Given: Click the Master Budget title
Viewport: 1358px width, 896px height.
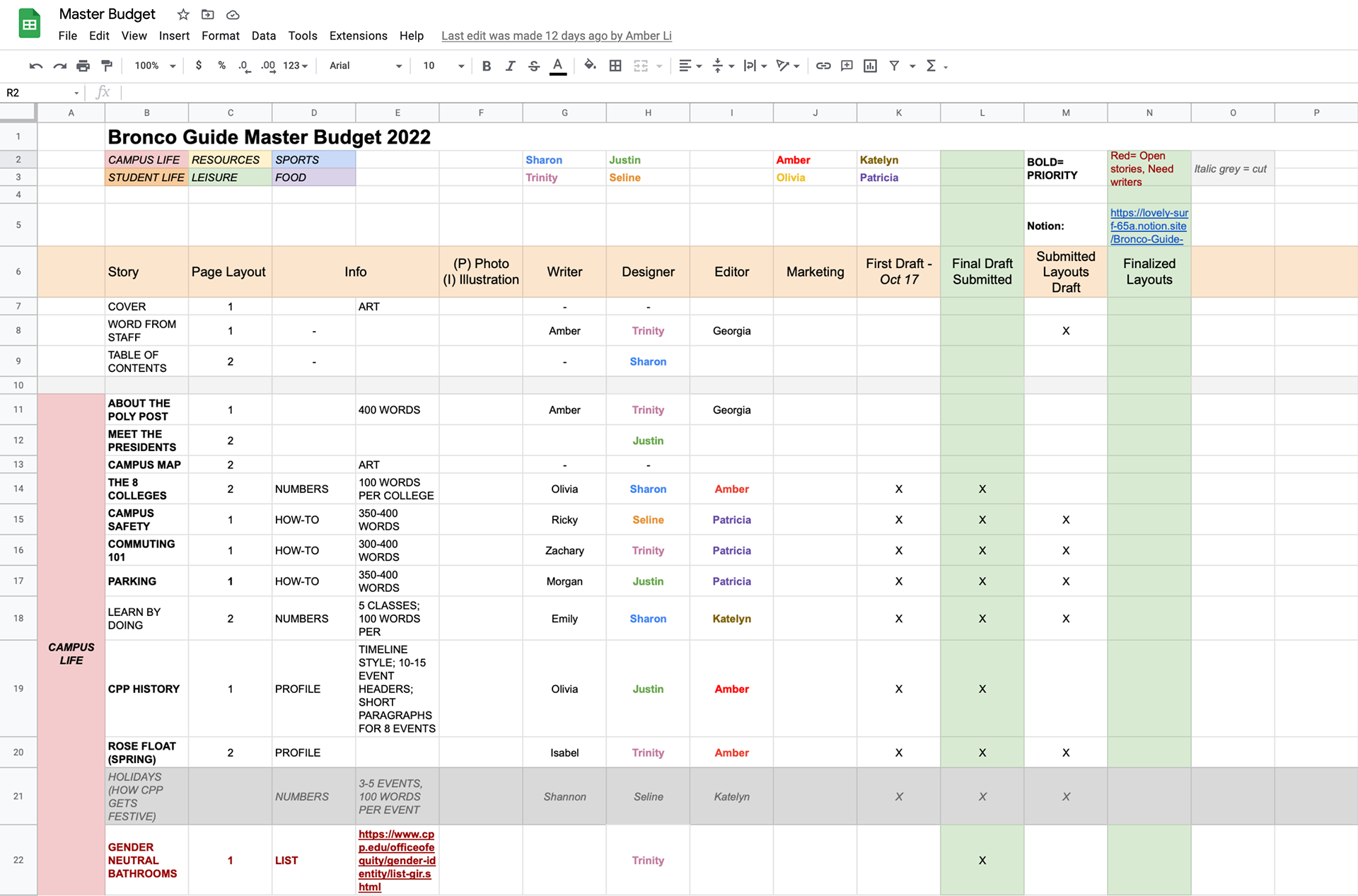Looking at the screenshot, I should [x=107, y=14].
